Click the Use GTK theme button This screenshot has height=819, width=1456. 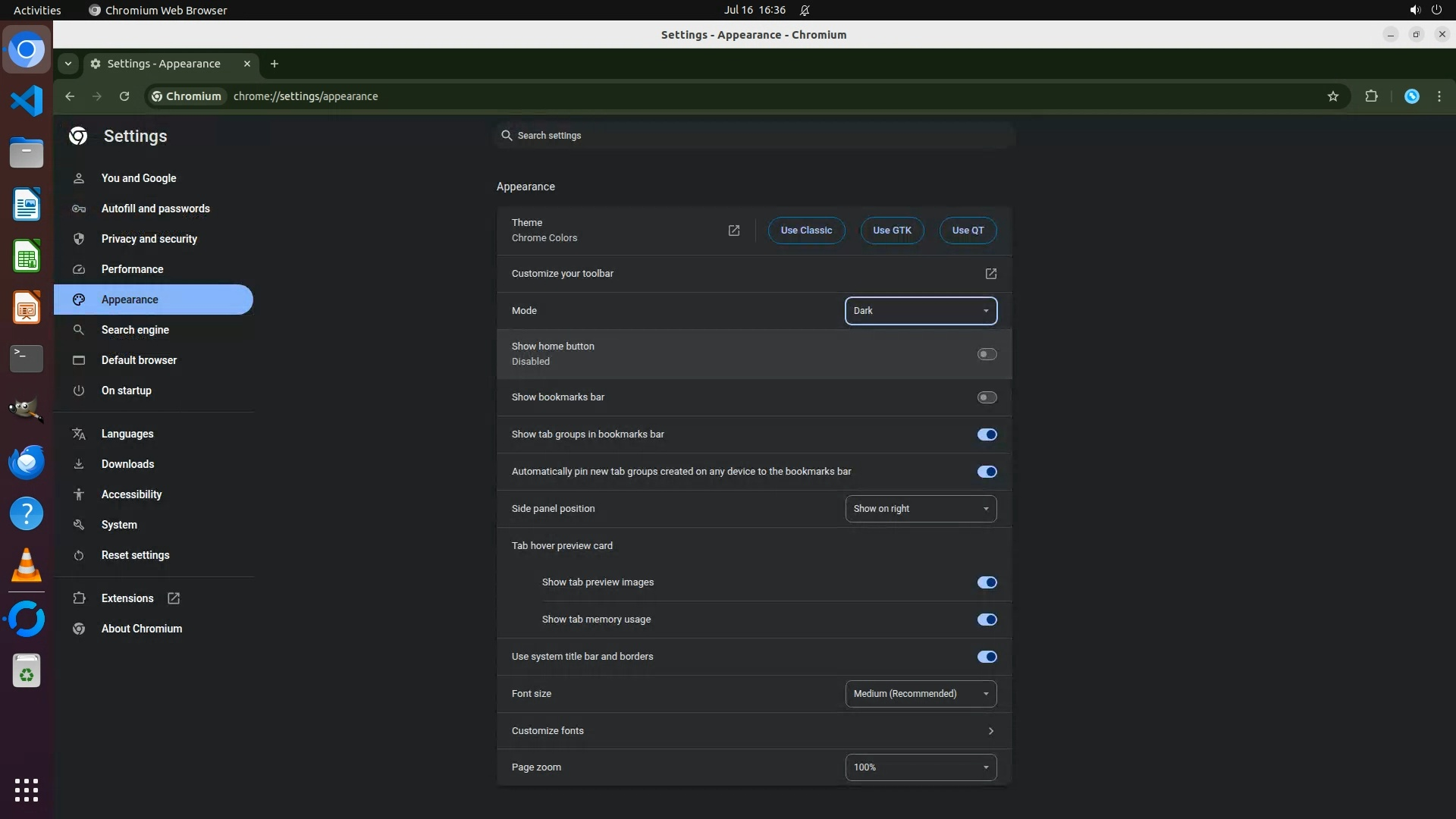(x=892, y=231)
